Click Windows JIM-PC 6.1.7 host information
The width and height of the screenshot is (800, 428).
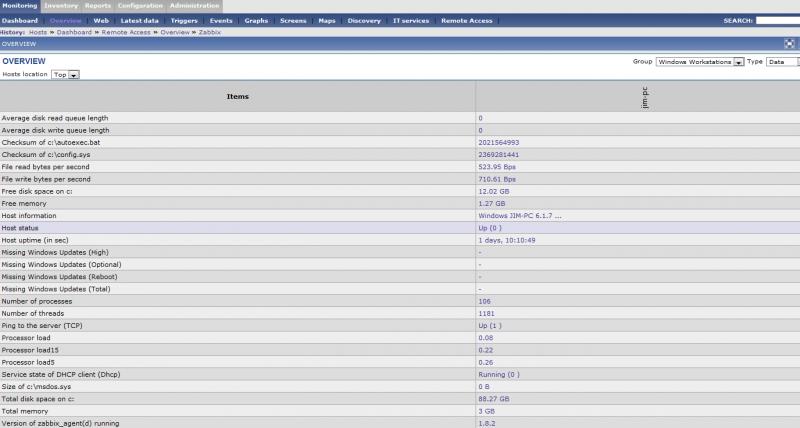pyautogui.click(x=519, y=216)
